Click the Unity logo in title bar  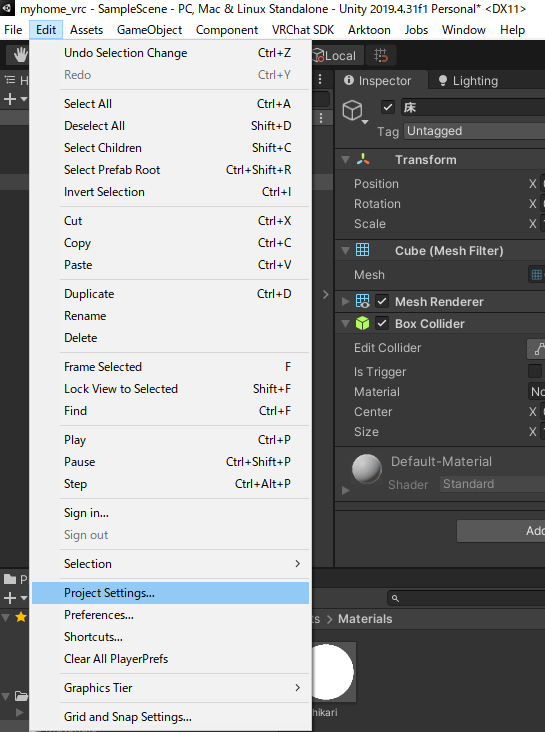click(x=7, y=8)
